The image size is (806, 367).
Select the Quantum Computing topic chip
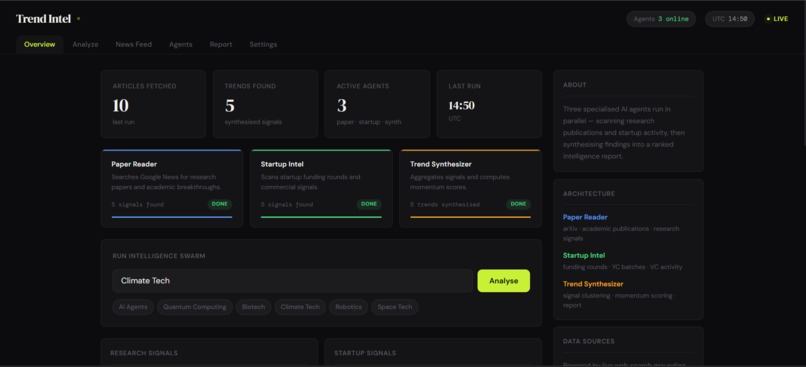pos(195,307)
